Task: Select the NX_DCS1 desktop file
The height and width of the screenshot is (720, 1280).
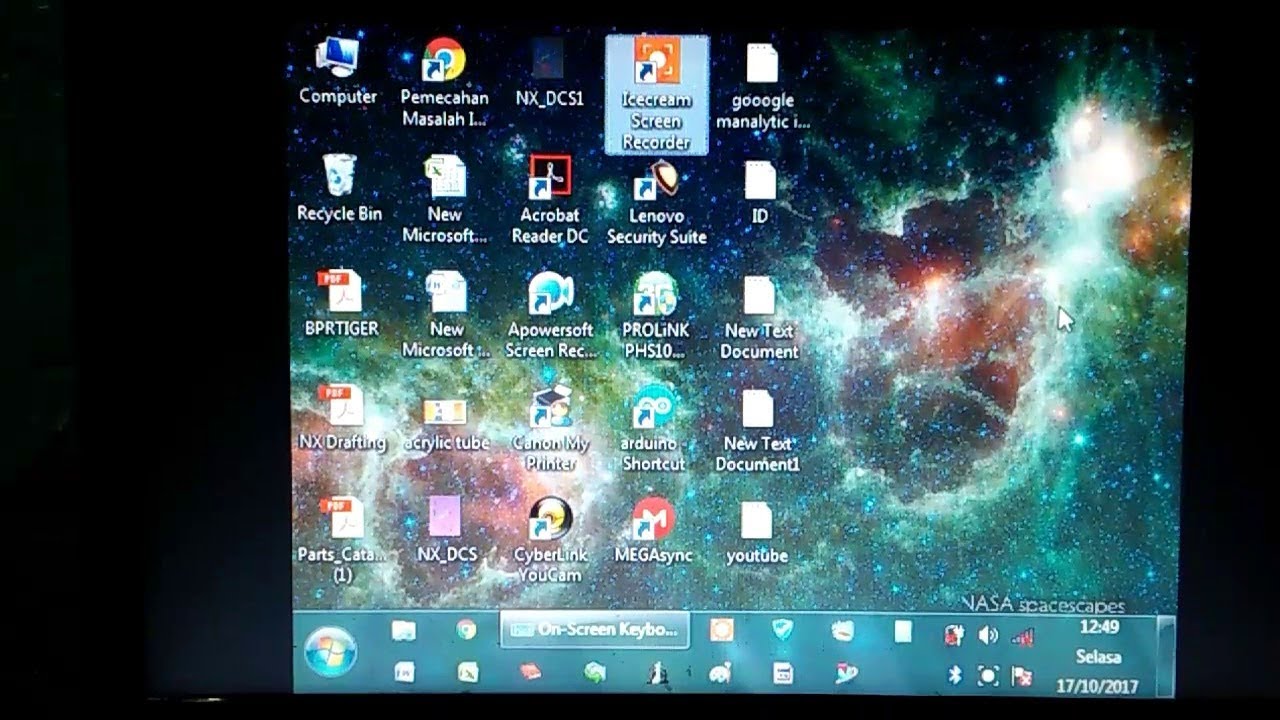Action: tap(548, 73)
